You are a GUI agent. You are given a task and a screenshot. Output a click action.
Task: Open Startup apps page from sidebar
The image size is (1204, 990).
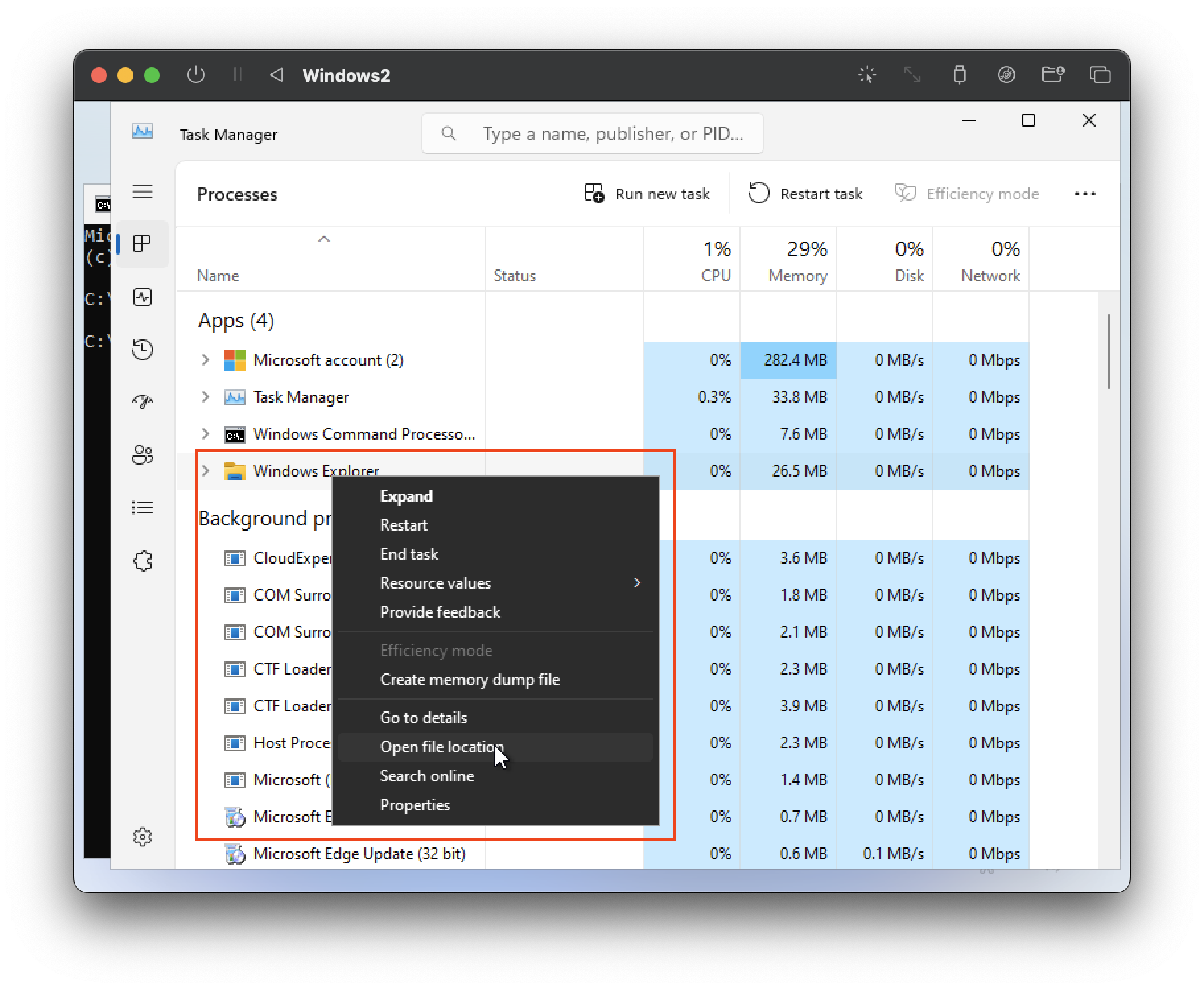[143, 401]
